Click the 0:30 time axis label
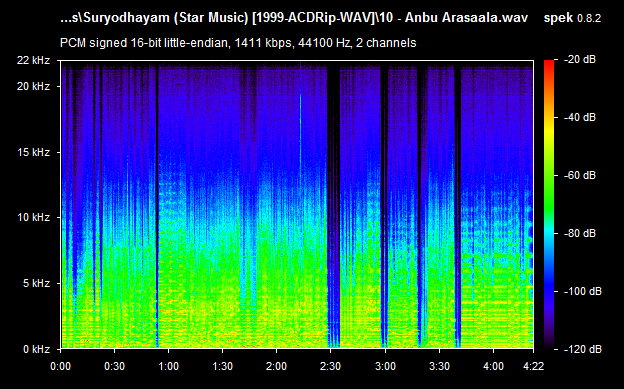 (115, 366)
